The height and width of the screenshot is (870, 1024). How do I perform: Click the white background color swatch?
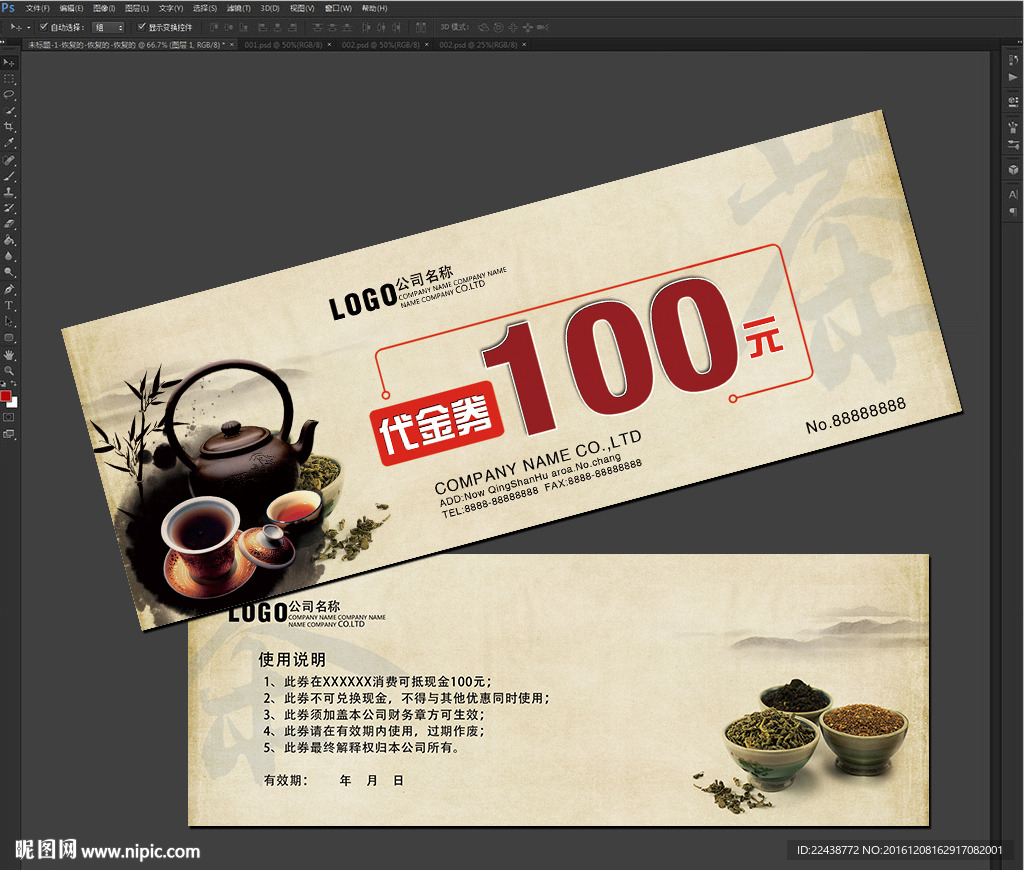13,404
